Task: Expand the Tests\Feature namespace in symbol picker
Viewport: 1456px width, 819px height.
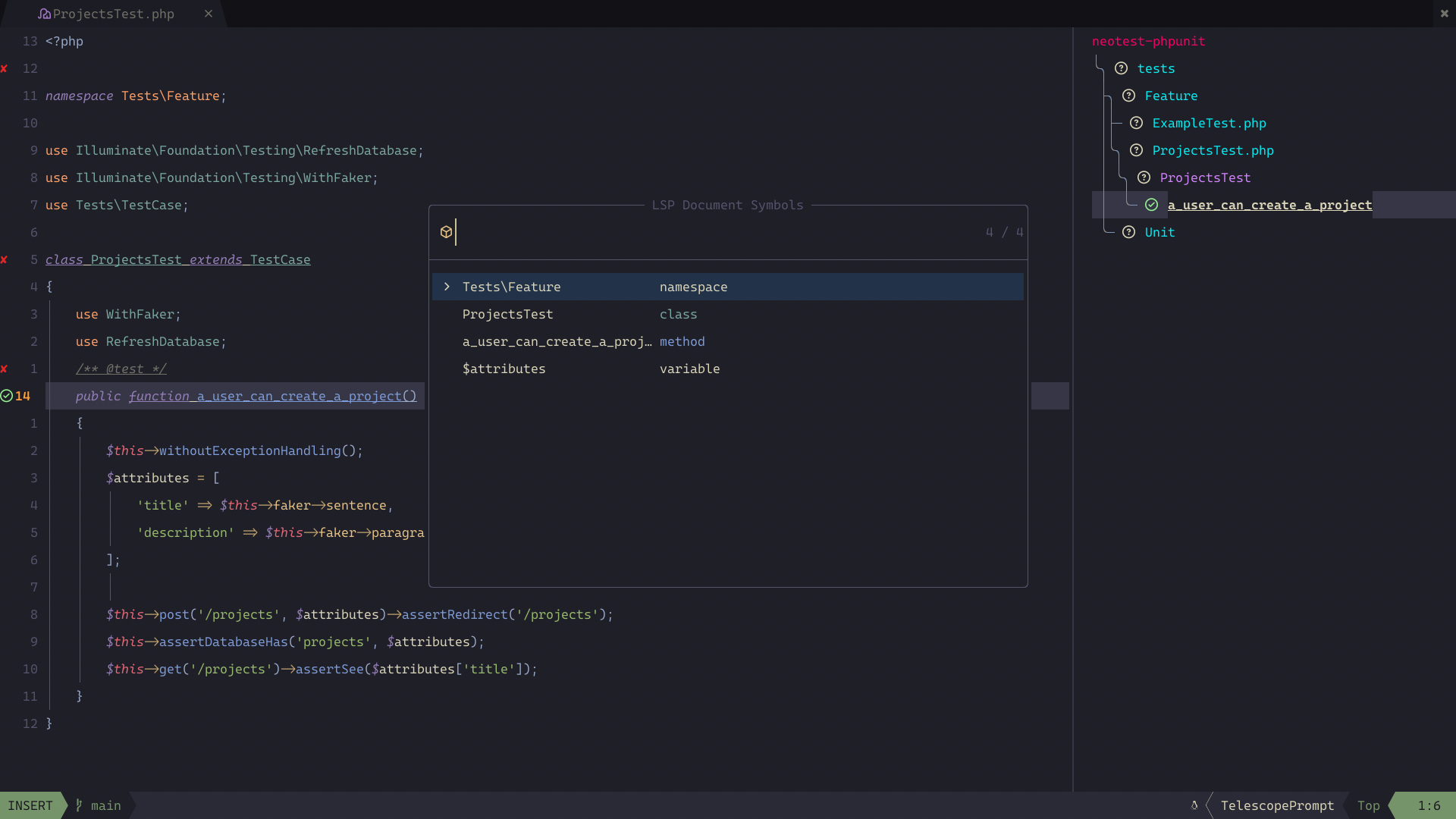Action: 447,287
